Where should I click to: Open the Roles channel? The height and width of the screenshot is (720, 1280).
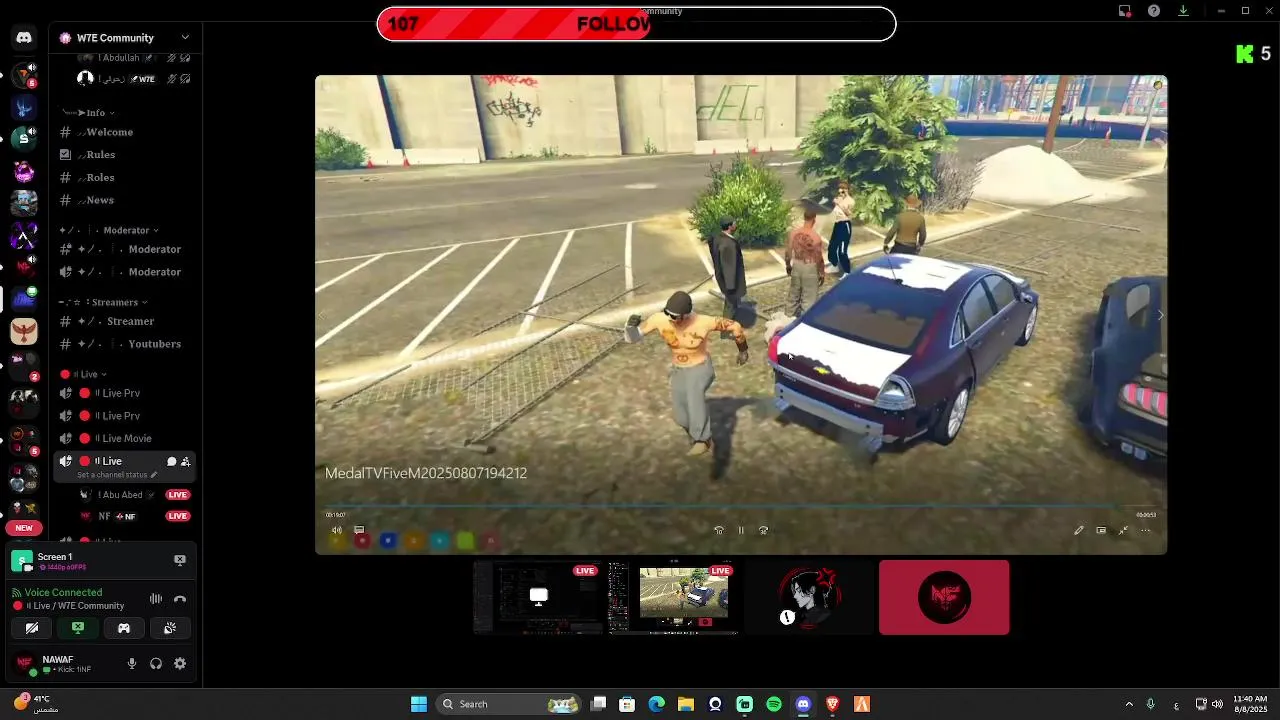coord(125,177)
